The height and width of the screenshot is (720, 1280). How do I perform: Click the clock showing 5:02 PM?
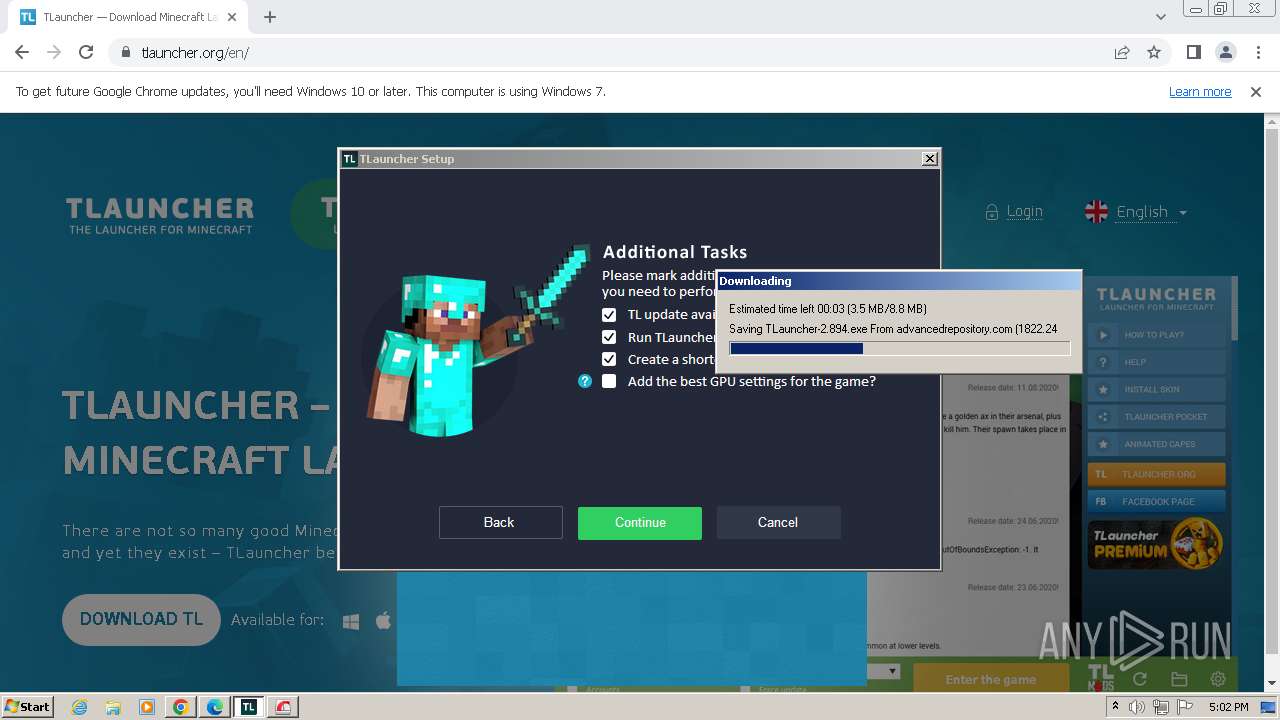[x=1228, y=707]
